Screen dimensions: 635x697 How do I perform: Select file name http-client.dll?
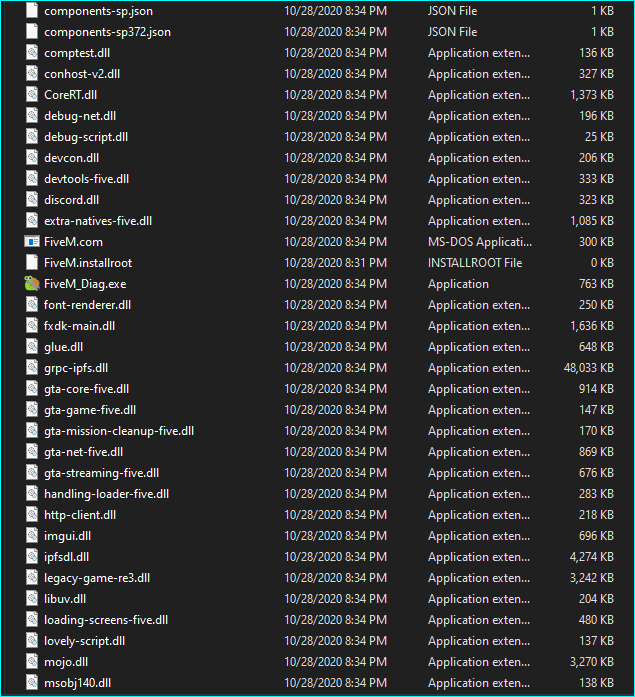80,515
